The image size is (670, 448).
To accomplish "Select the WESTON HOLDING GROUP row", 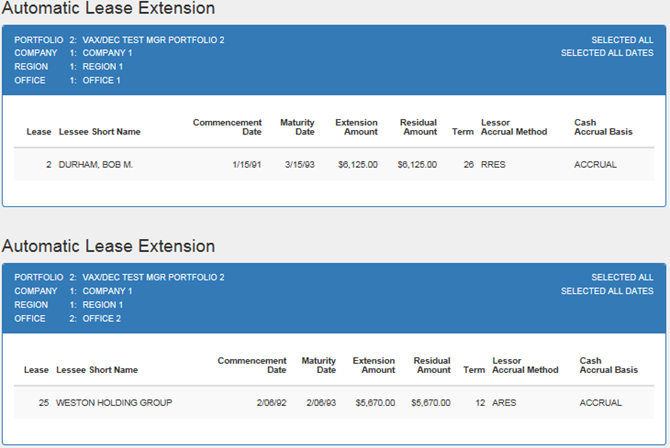I will click(334, 403).
